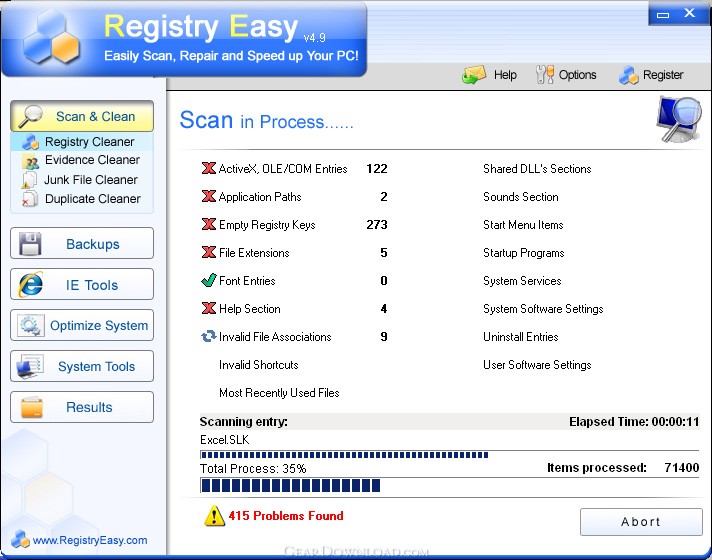Minimize the Registry Easy window
The image size is (712, 560).
(663, 14)
